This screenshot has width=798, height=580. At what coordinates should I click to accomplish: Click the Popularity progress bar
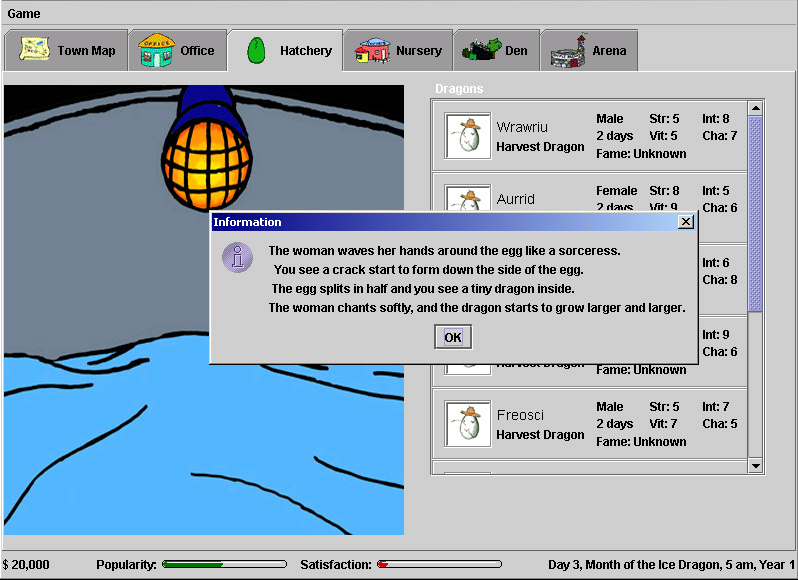[224, 565]
